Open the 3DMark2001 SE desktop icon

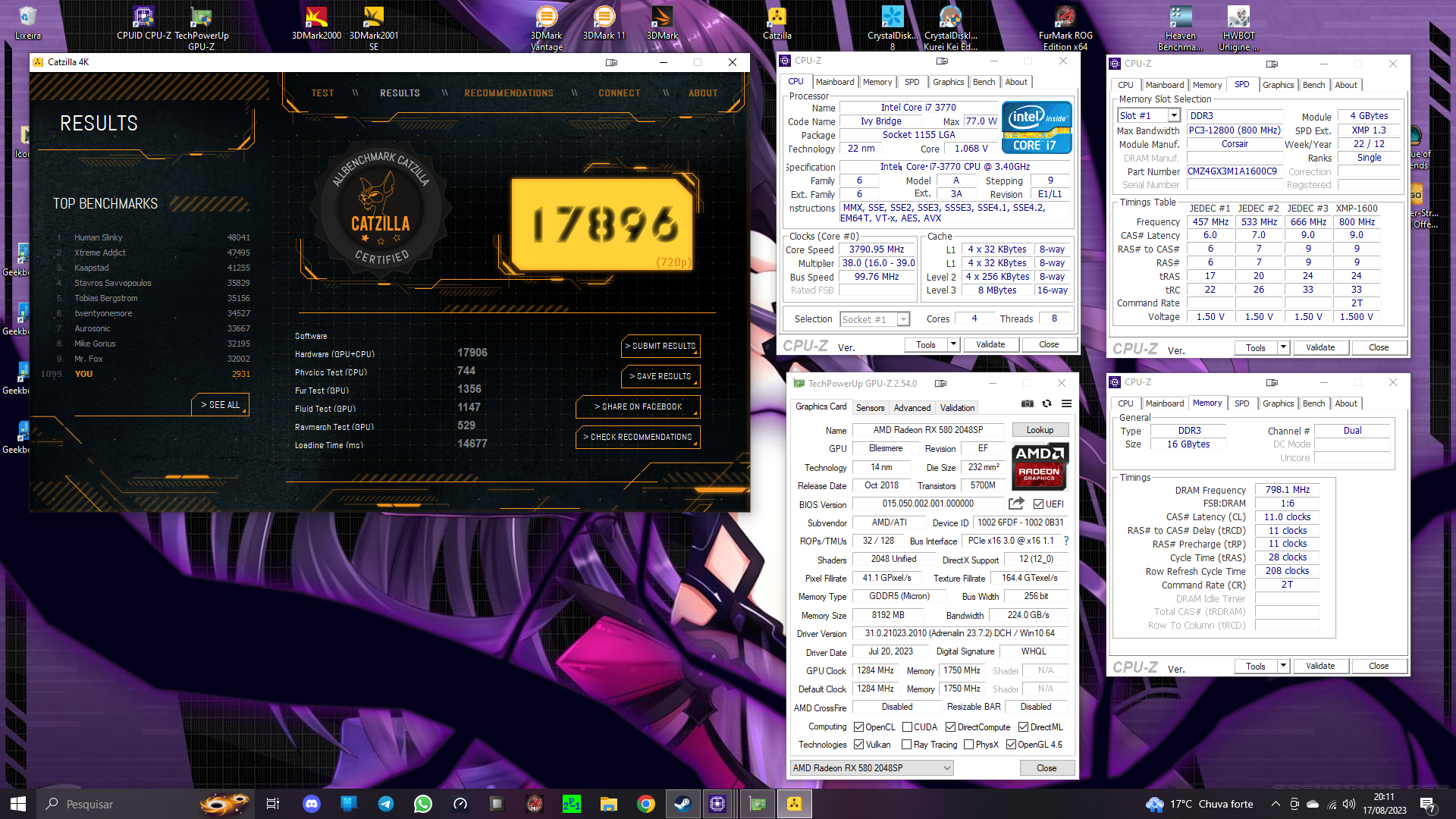click(x=374, y=28)
